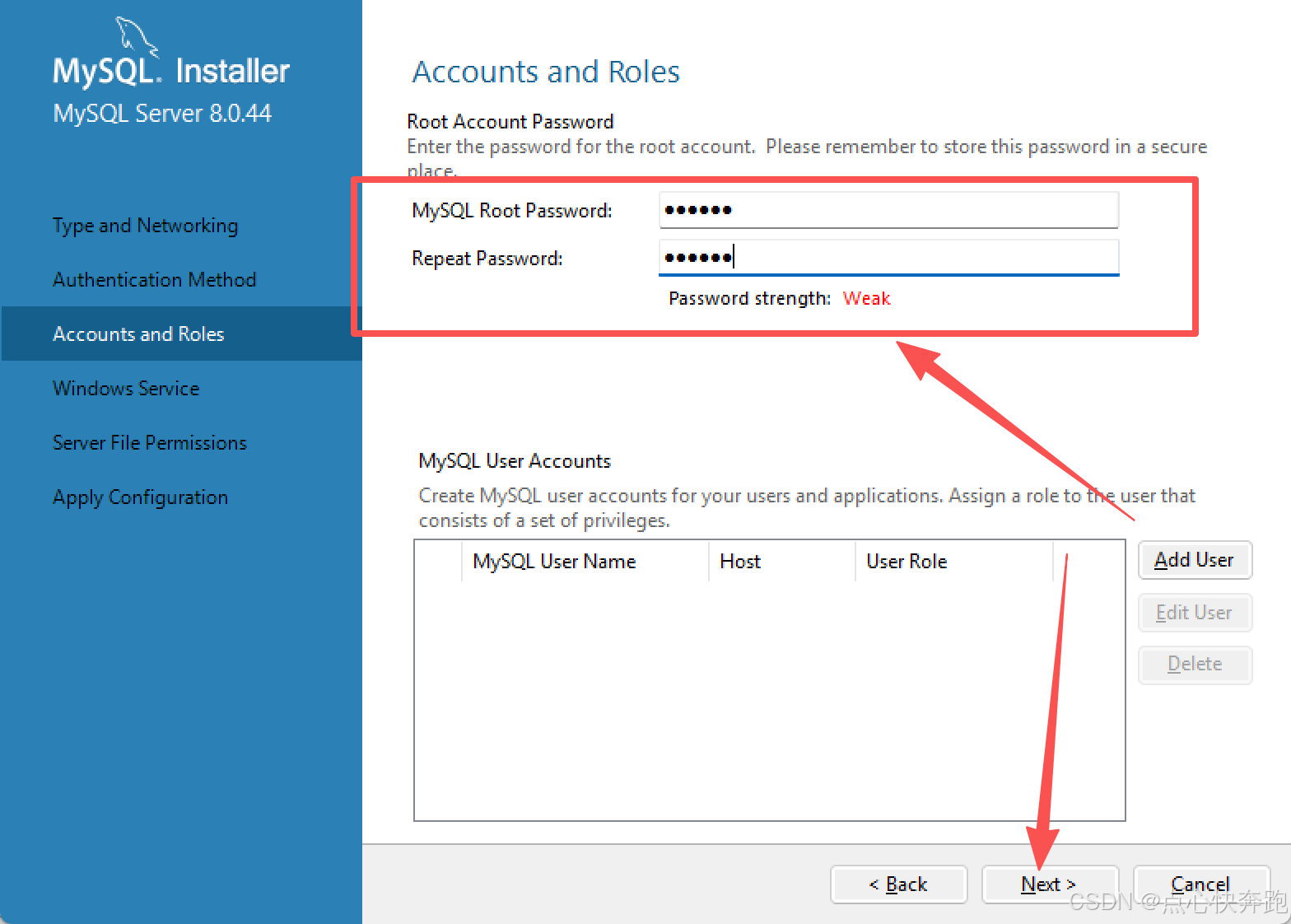This screenshot has height=924, width=1291.
Task: Open Windows Service step
Action: click(126, 389)
